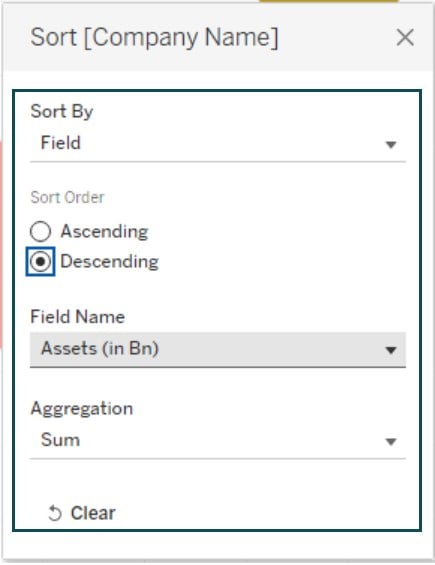Image resolution: width=435 pixels, height=565 pixels.
Task: Click the Field Name dropdown arrow icon
Action: (x=391, y=350)
